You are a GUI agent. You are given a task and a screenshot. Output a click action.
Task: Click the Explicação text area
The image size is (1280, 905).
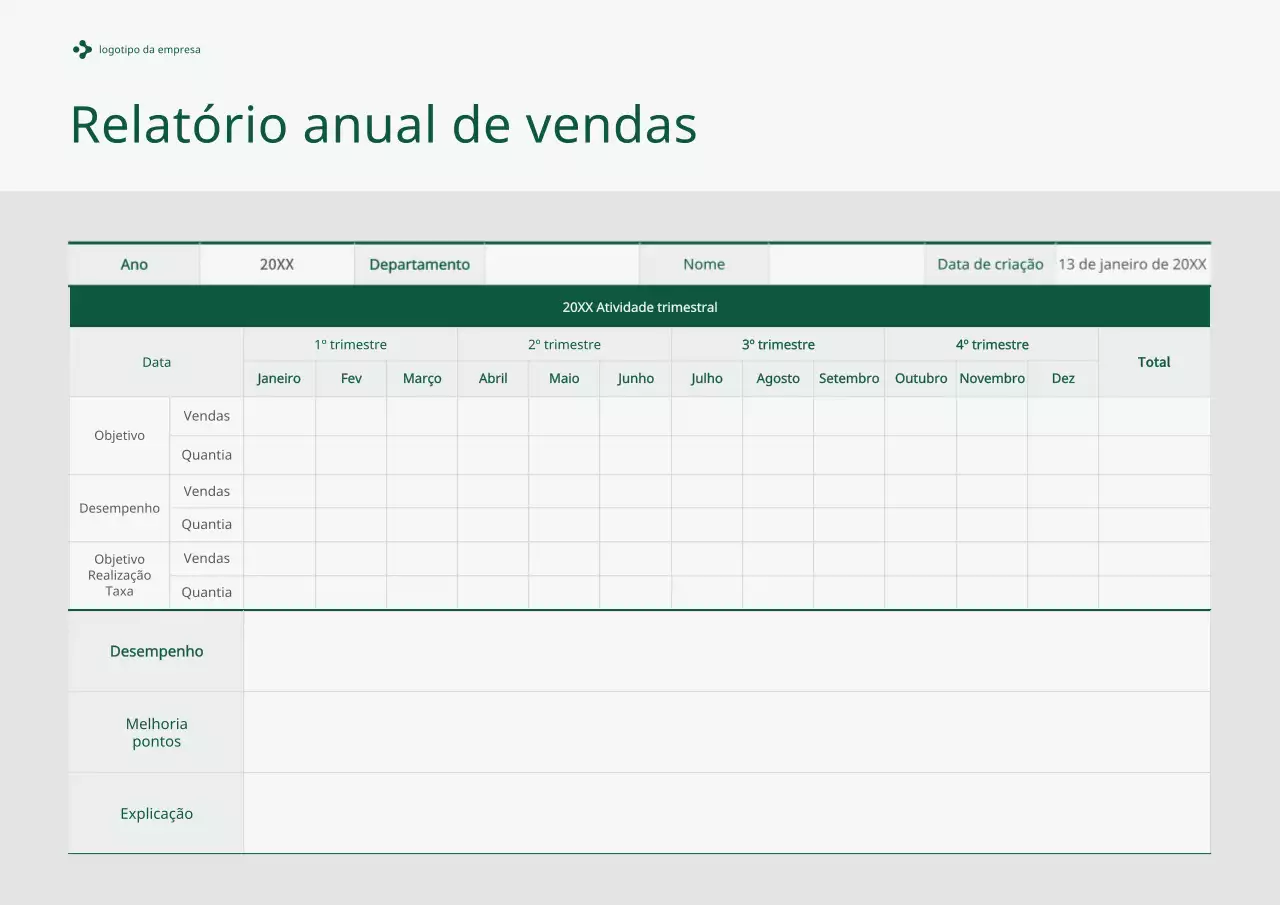pos(727,813)
